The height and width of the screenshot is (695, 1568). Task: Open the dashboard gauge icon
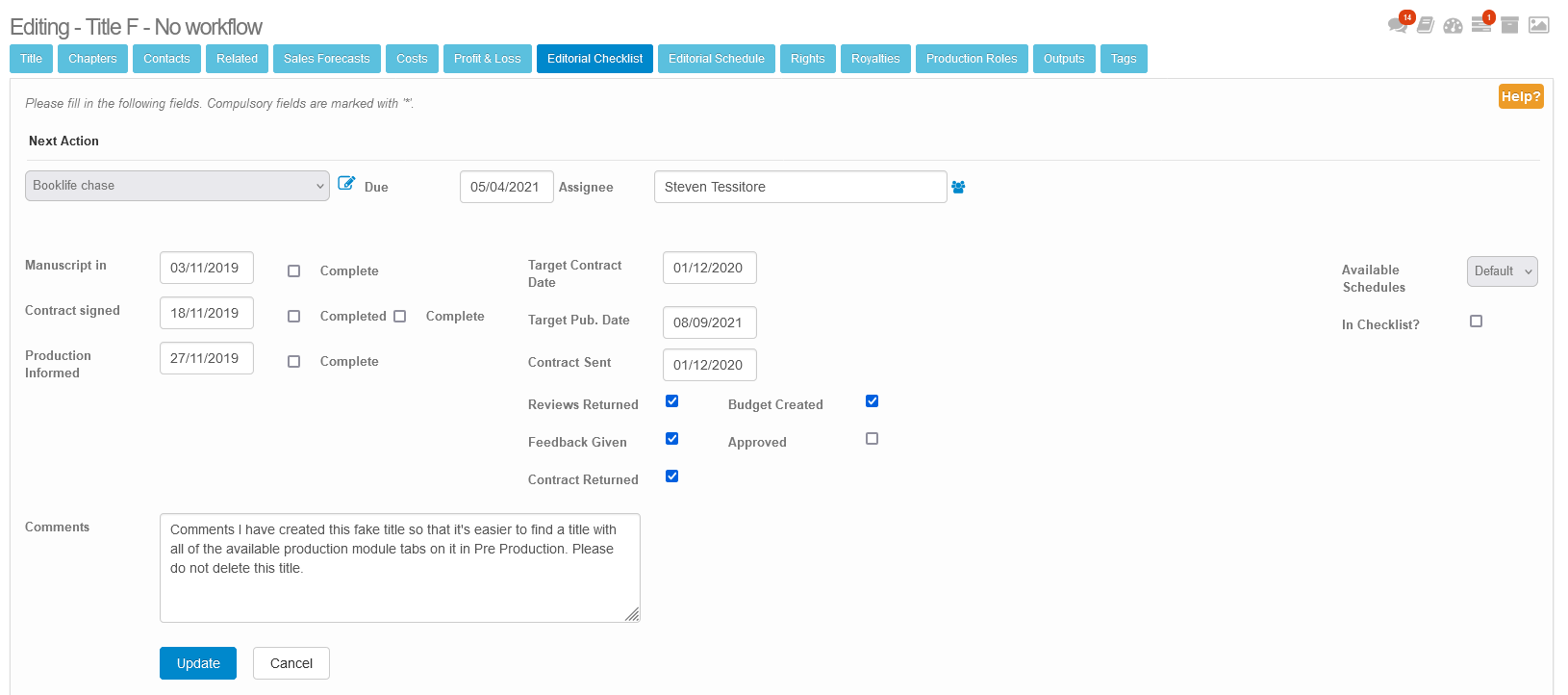click(x=1453, y=25)
